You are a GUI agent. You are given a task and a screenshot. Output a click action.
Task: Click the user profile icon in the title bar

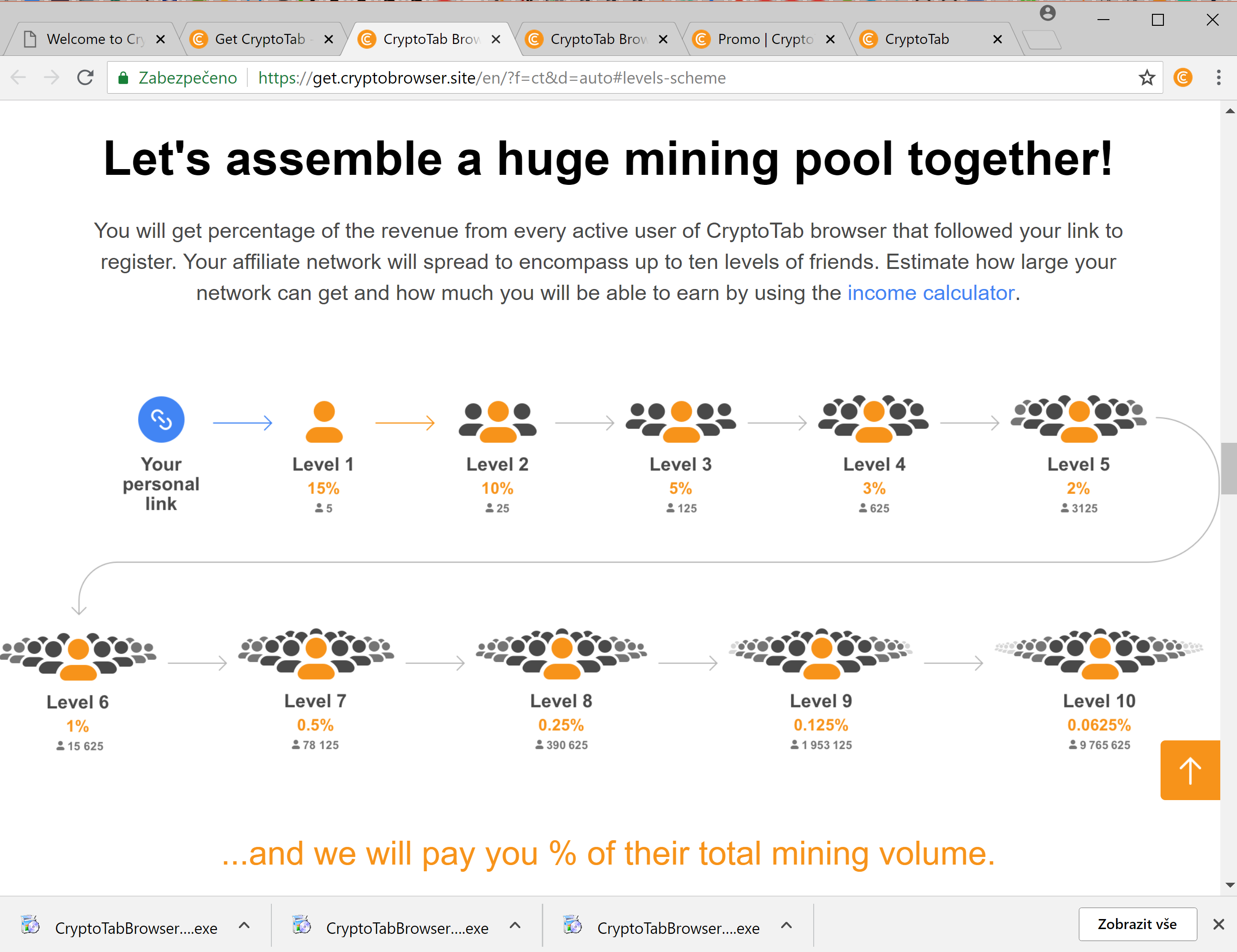[x=1047, y=13]
